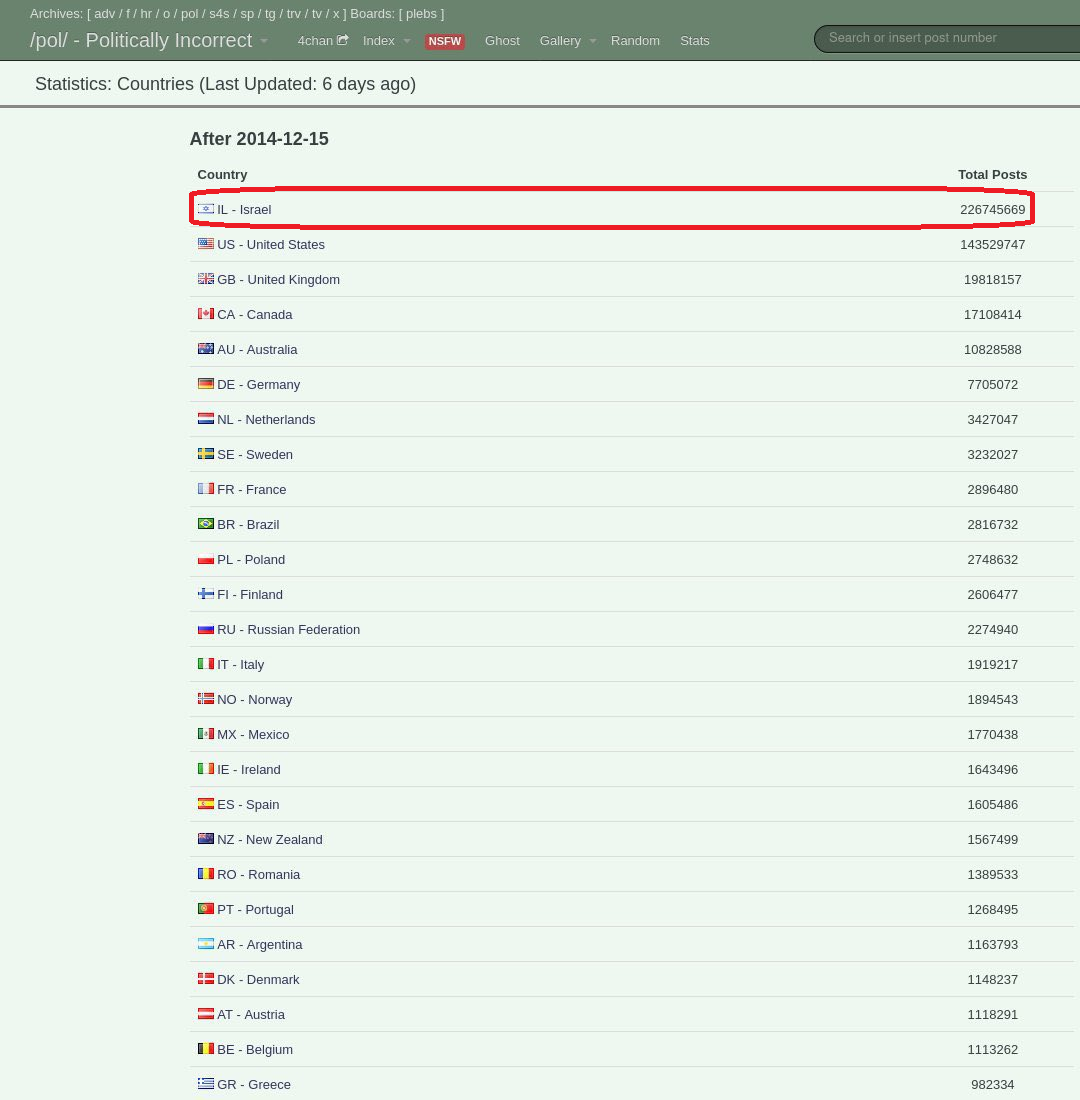Click the United Kingdom flag icon
1080x1100 pixels.
coord(206,279)
